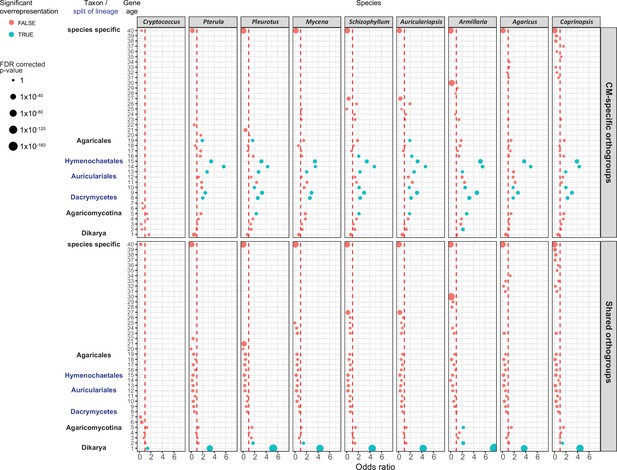The image size is (617, 470).
Task: Click the Agaricus species header
Action: point(525,22)
